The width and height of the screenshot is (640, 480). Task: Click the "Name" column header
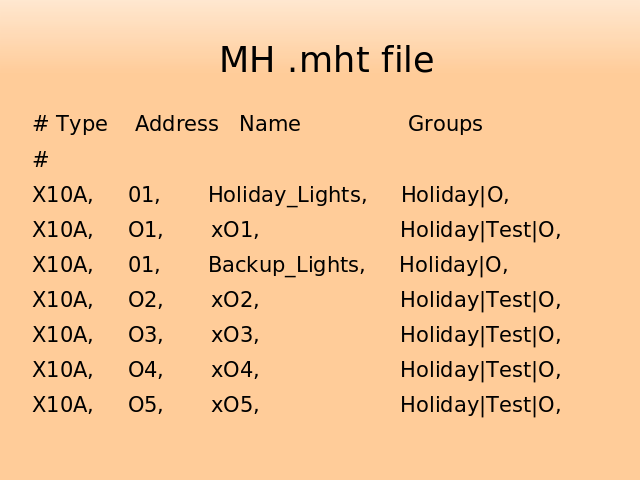(270, 125)
